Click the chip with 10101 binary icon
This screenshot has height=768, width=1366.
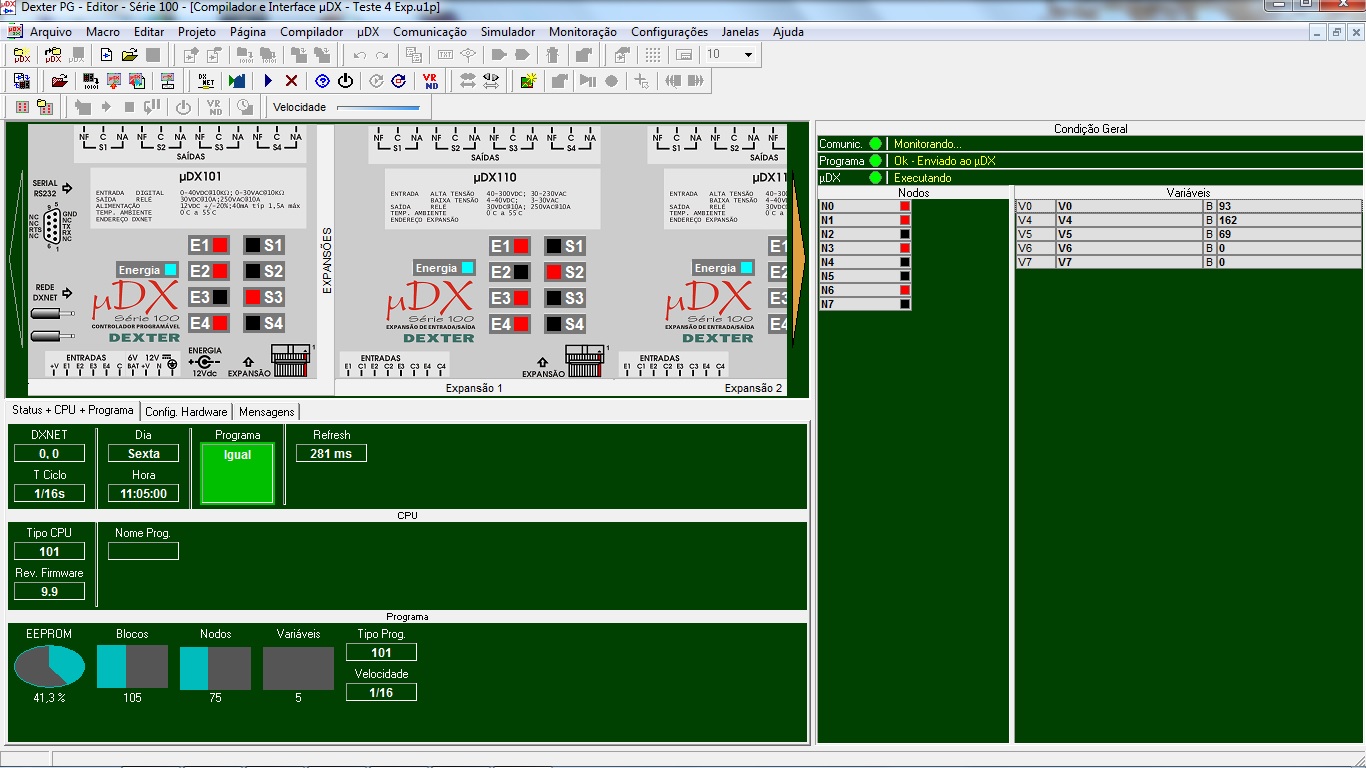[91, 81]
